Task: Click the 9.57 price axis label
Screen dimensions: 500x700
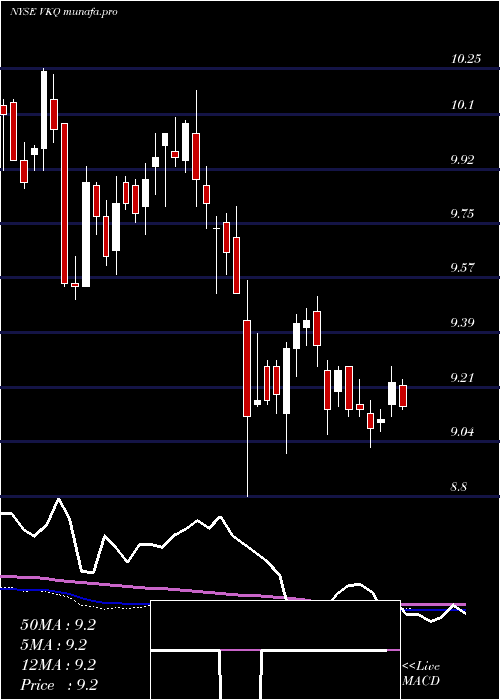Action: (x=462, y=268)
